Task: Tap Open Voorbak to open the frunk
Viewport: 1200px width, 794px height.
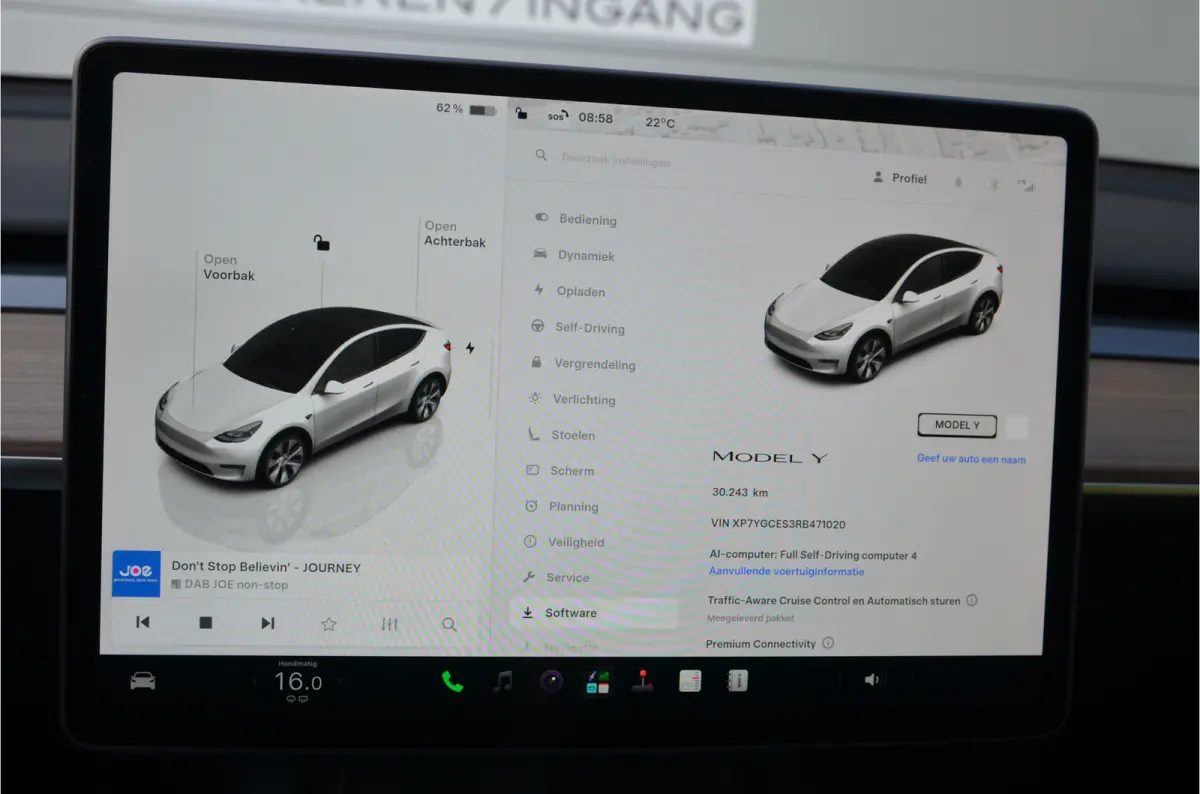Action: click(229, 267)
